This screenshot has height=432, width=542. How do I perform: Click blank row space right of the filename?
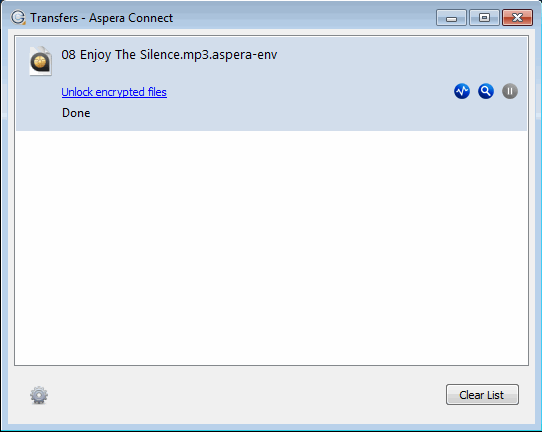tap(401, 55)
